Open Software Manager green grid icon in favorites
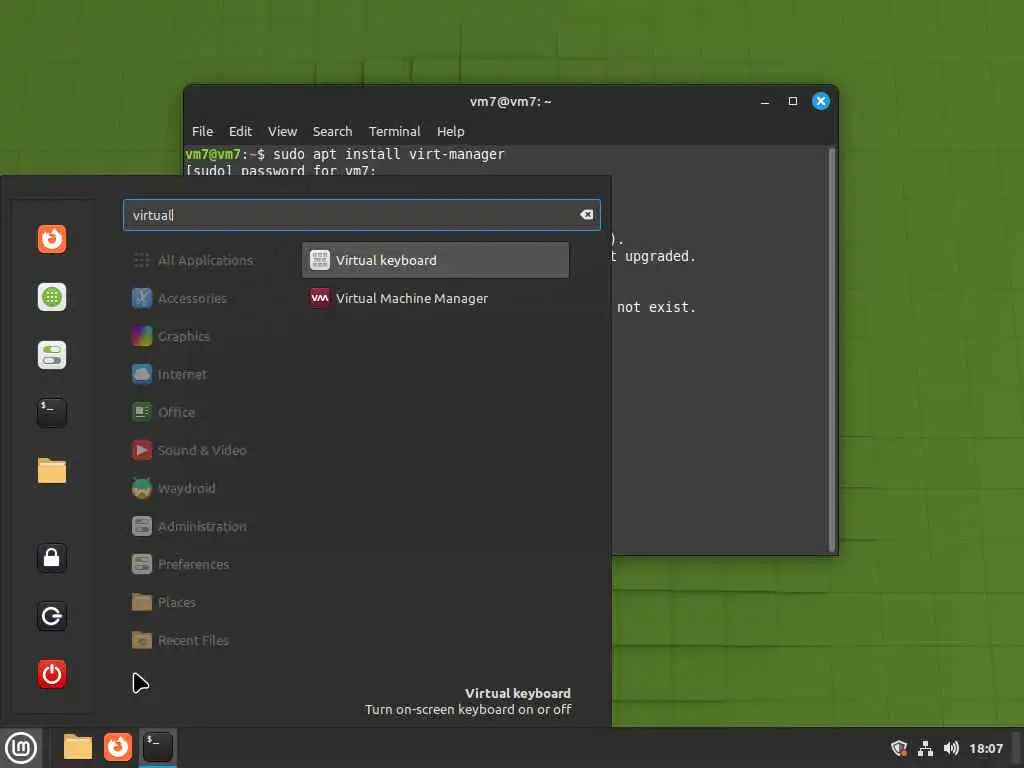The image size is (1024, 768). pos(52,297)
